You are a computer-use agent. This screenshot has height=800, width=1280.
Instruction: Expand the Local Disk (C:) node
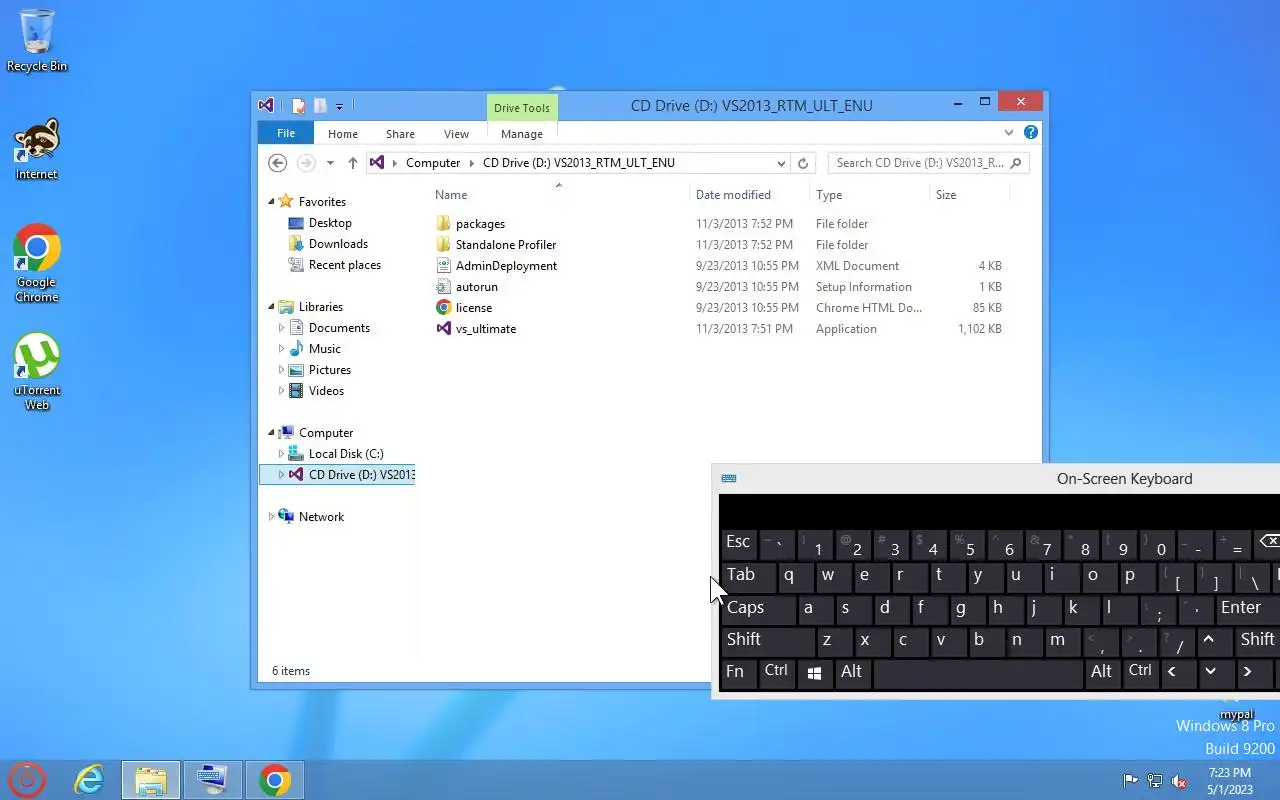coord(281,454)
